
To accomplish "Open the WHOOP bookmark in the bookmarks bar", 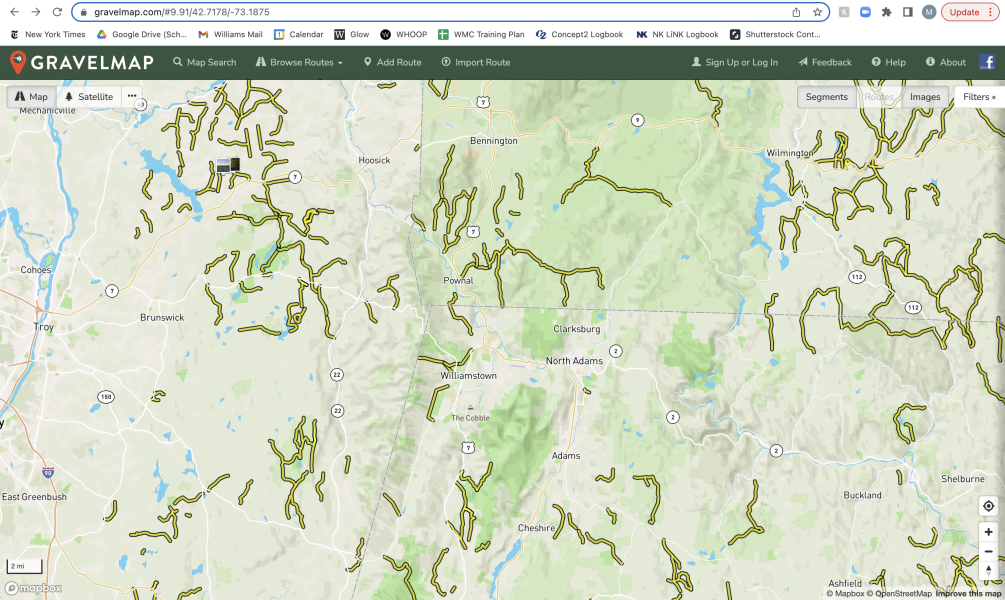I will [404, 33].
